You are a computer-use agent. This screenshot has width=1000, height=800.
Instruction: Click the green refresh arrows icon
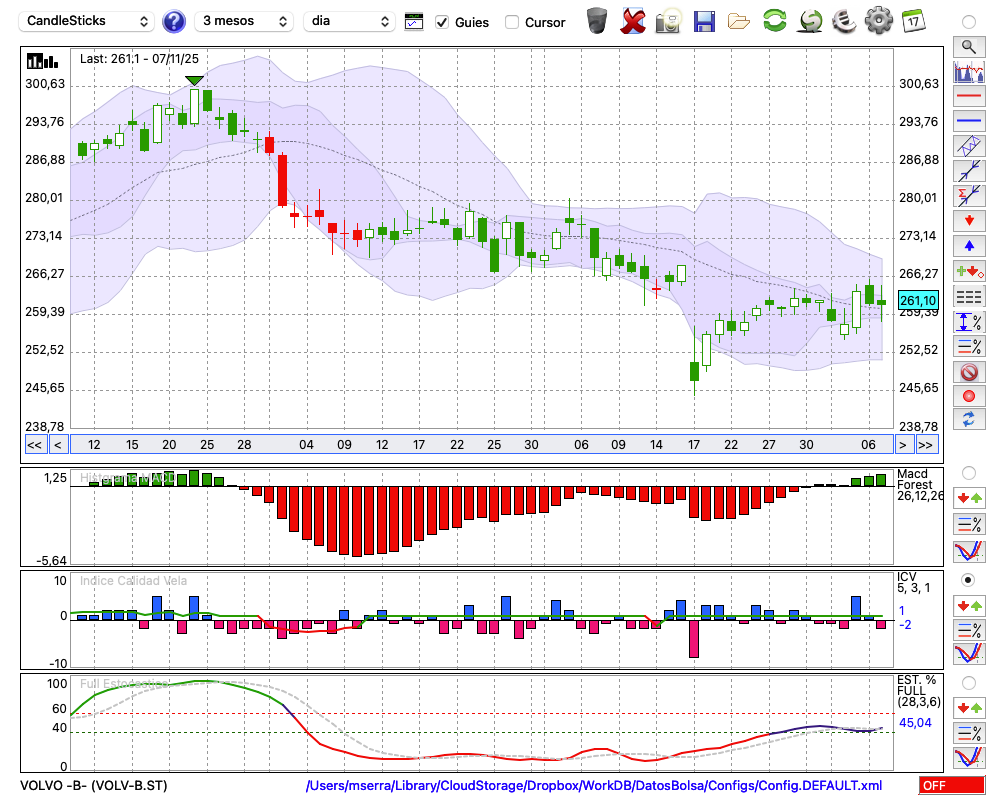[774, 21]
